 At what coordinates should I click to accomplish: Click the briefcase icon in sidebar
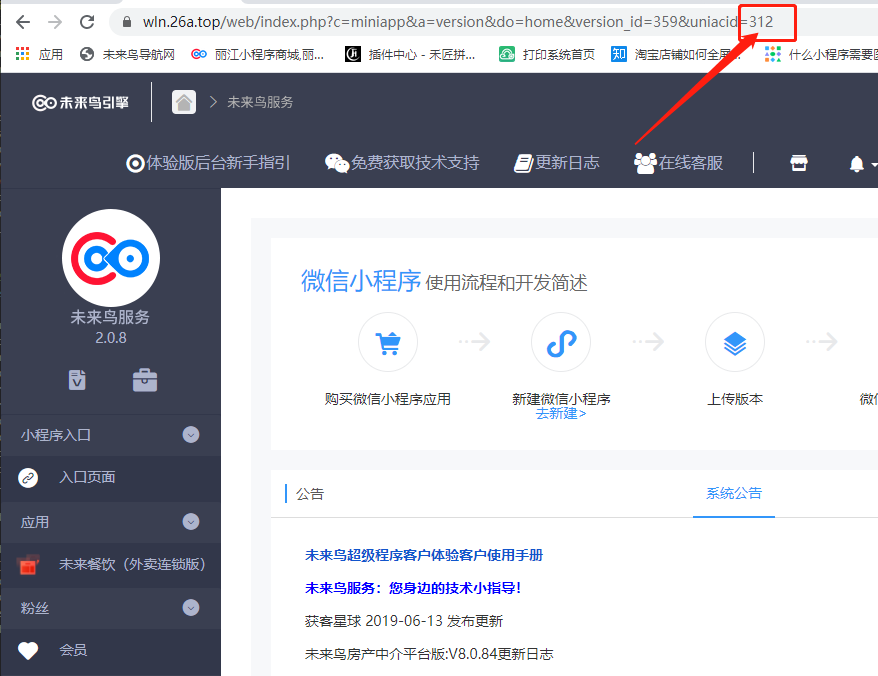coord(145,380)
